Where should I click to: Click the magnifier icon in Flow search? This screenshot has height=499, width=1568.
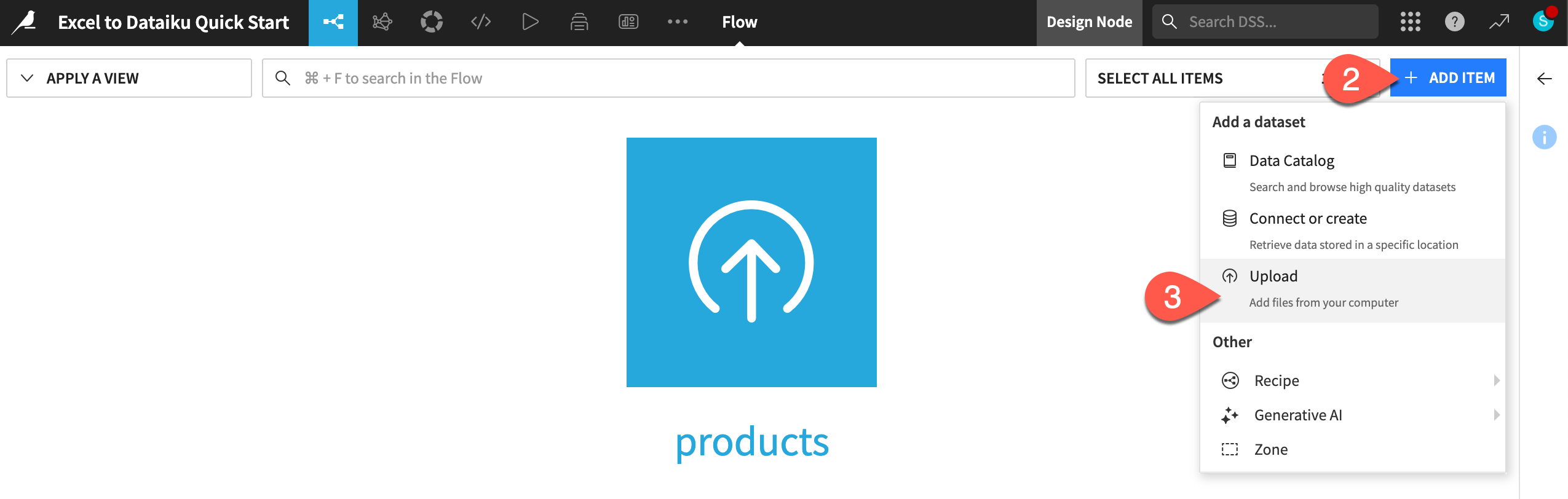click(x=283, y=78)
